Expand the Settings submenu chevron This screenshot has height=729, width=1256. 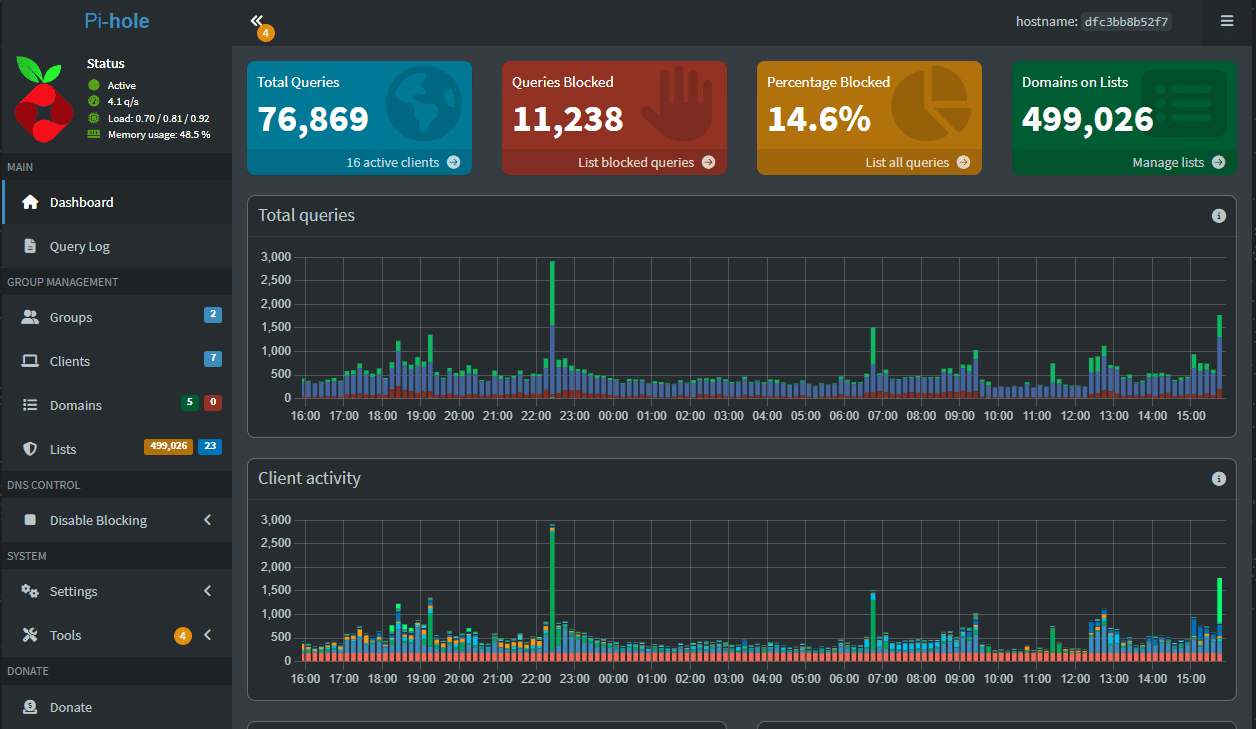click(208, 591)
